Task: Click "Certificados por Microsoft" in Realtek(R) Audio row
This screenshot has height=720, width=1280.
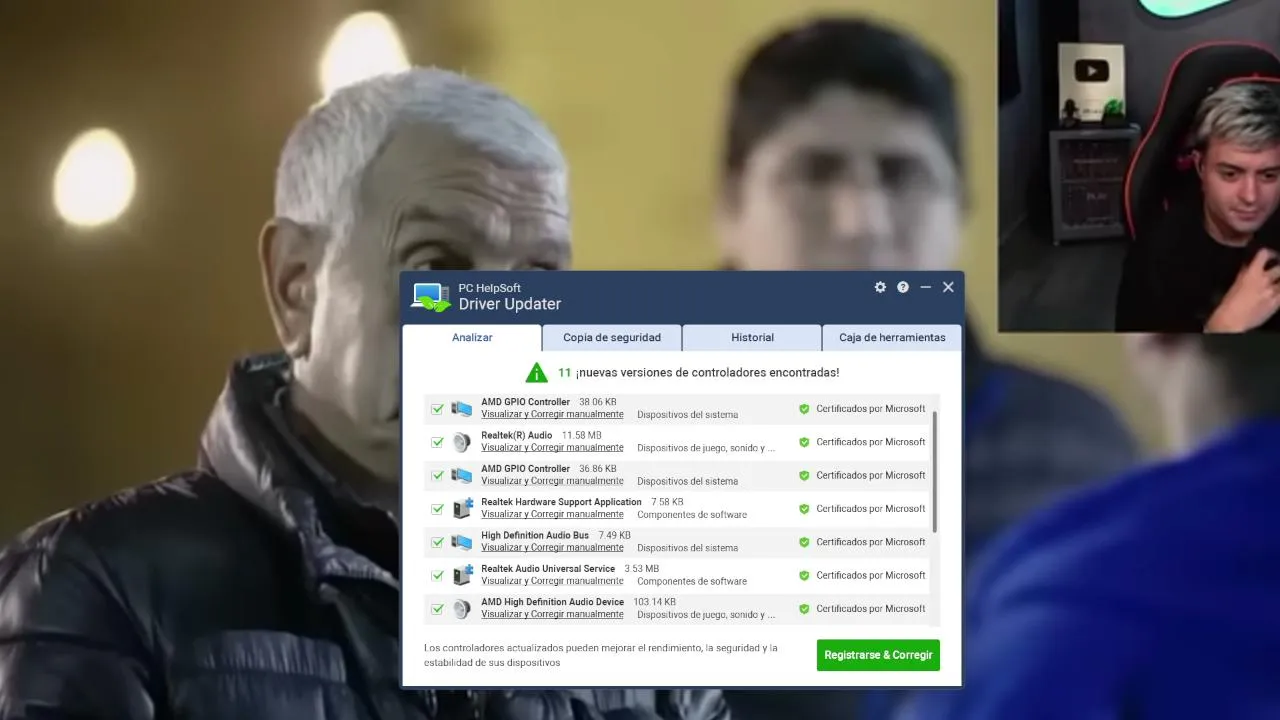Action: [x=871, y=442]
